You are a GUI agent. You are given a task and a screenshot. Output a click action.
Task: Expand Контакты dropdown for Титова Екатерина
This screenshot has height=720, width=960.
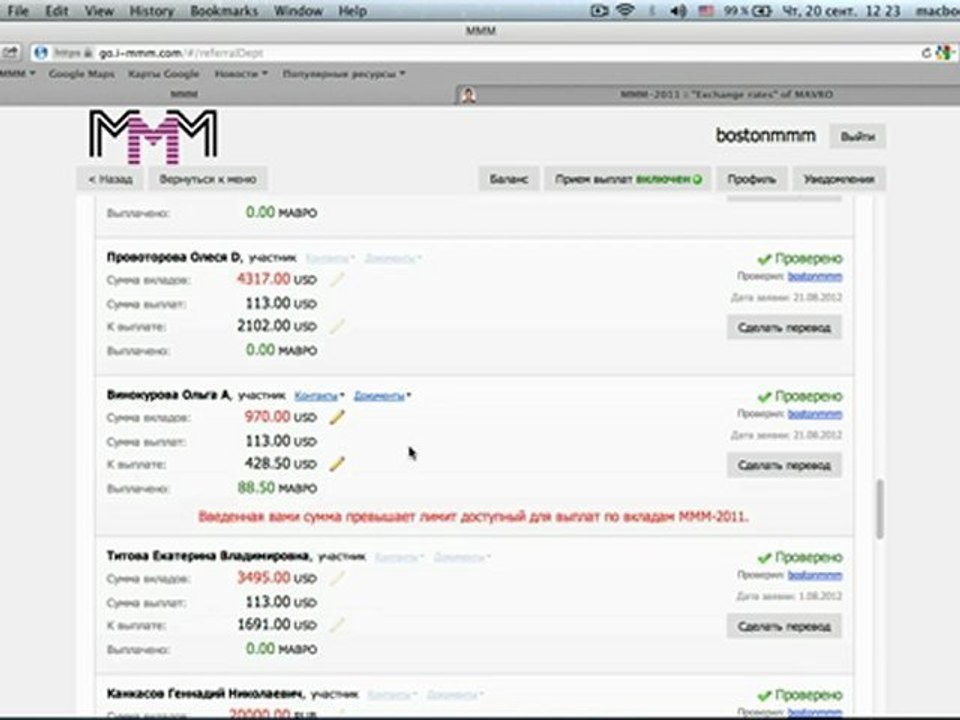click(x=399, y=557)
